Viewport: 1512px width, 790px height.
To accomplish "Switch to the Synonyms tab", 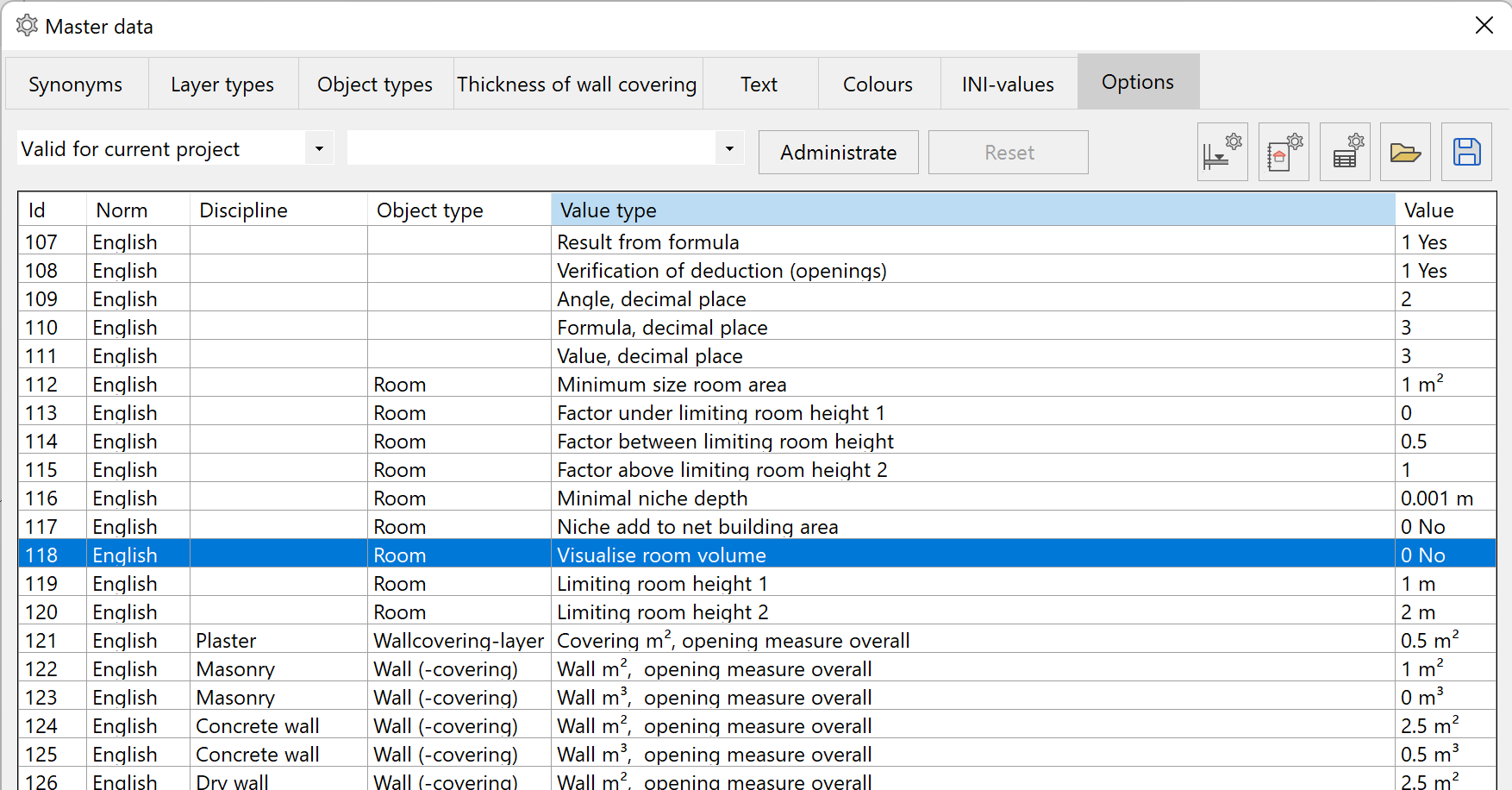I will 76,84.
